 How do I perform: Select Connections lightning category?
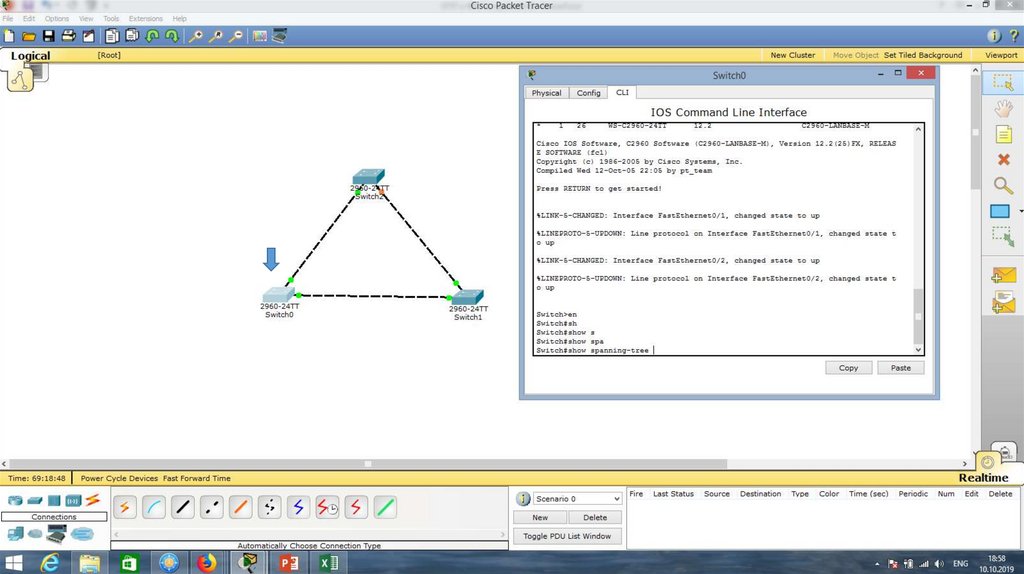click(x=93, y=500)
